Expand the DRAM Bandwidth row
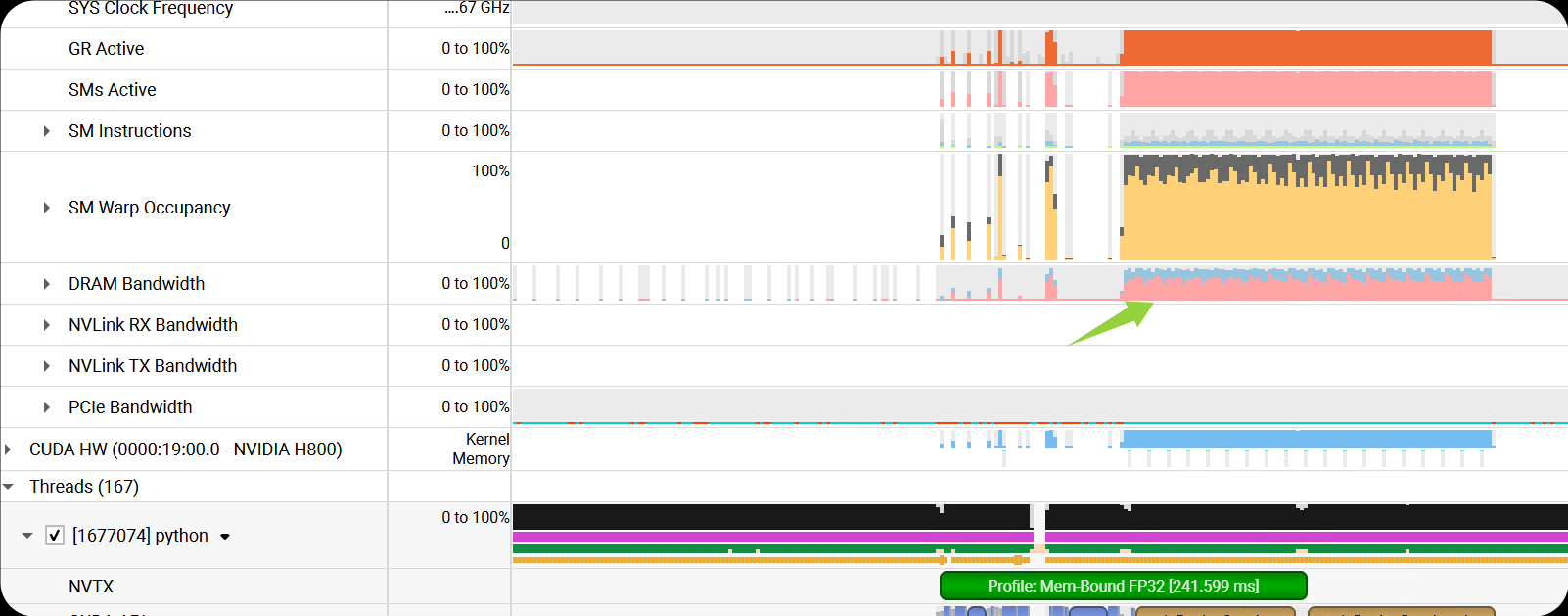 46,284
